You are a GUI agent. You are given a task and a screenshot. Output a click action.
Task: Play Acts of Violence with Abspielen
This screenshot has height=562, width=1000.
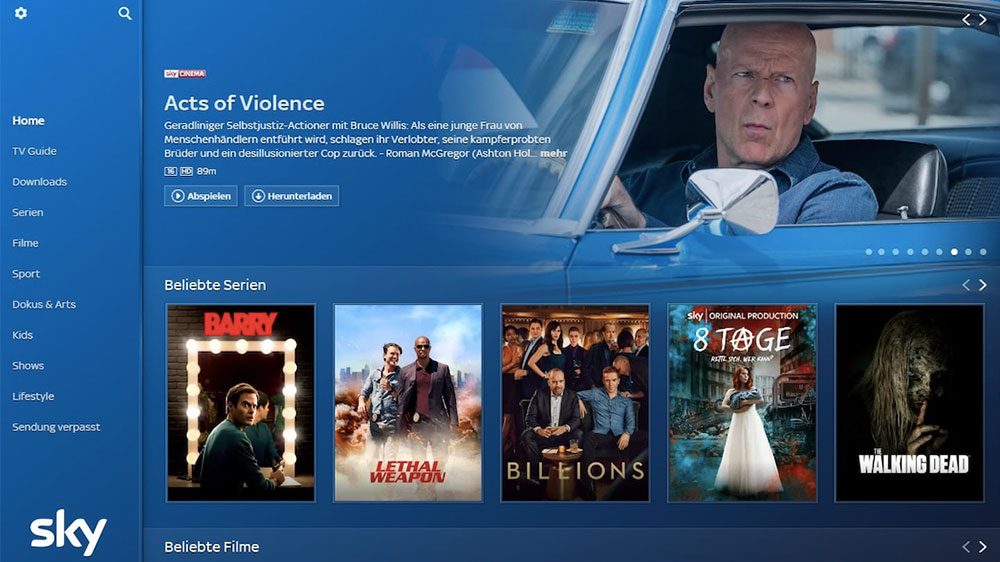coord(201,196)
